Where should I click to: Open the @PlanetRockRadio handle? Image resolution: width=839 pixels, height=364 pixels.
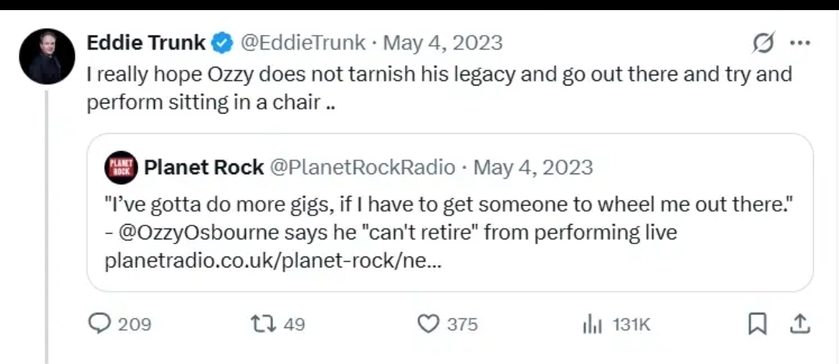tap(362, 168)
